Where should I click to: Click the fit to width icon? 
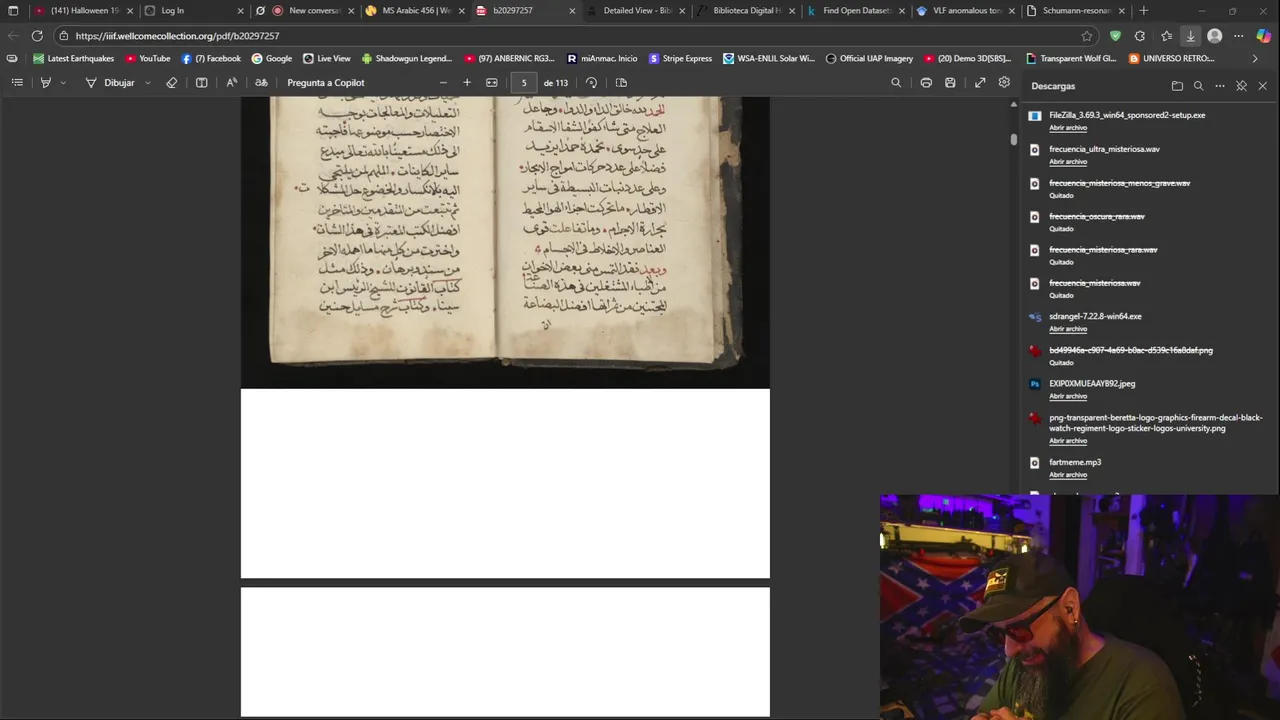point(491,83)
